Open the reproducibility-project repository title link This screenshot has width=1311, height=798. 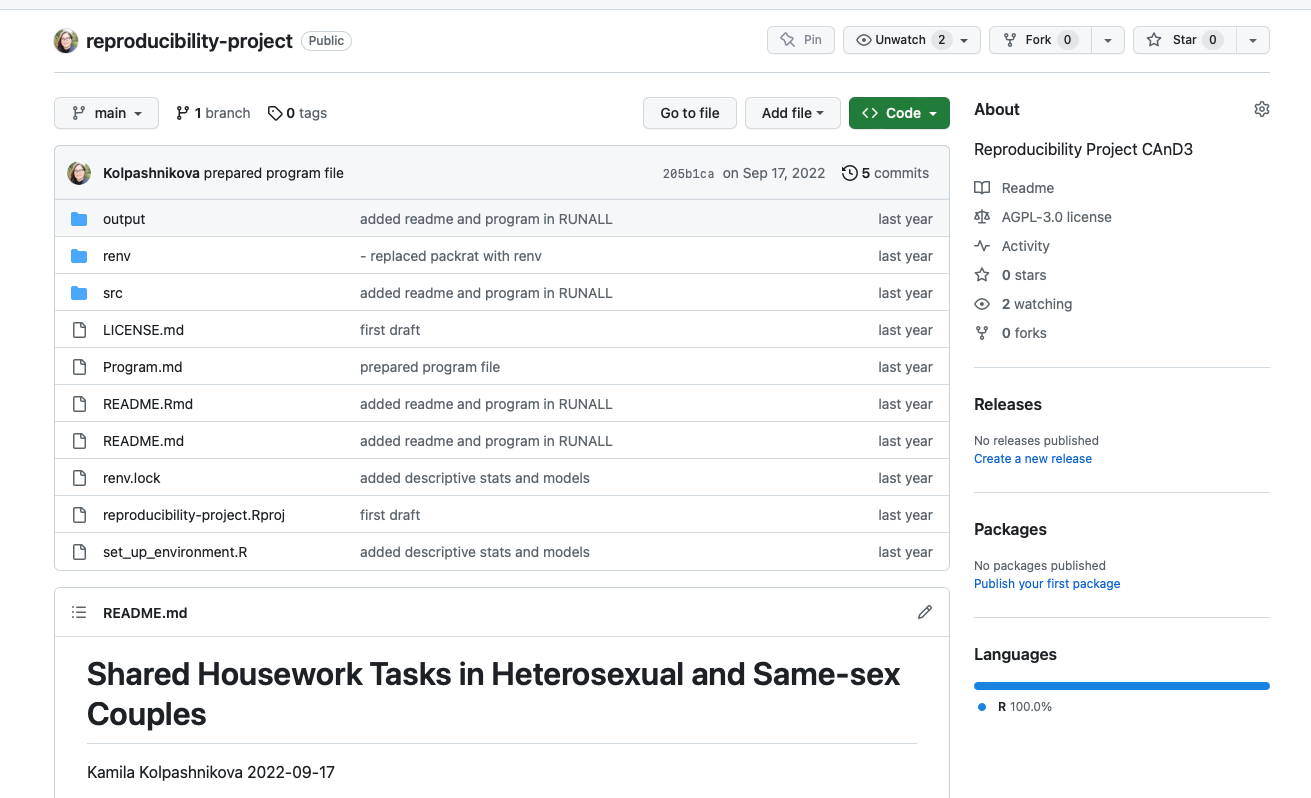[189, 41]
